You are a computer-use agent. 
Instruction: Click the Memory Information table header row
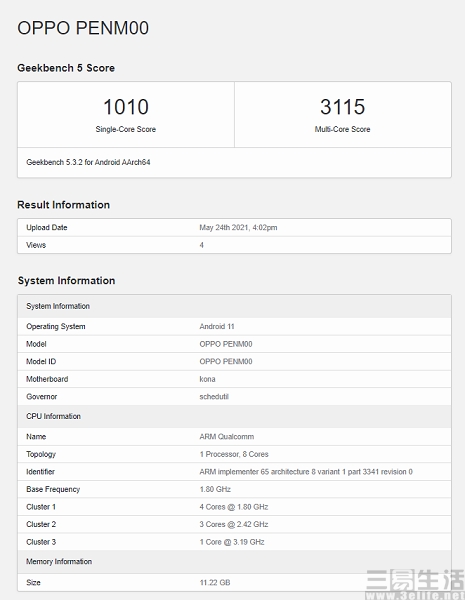(234, 562)
